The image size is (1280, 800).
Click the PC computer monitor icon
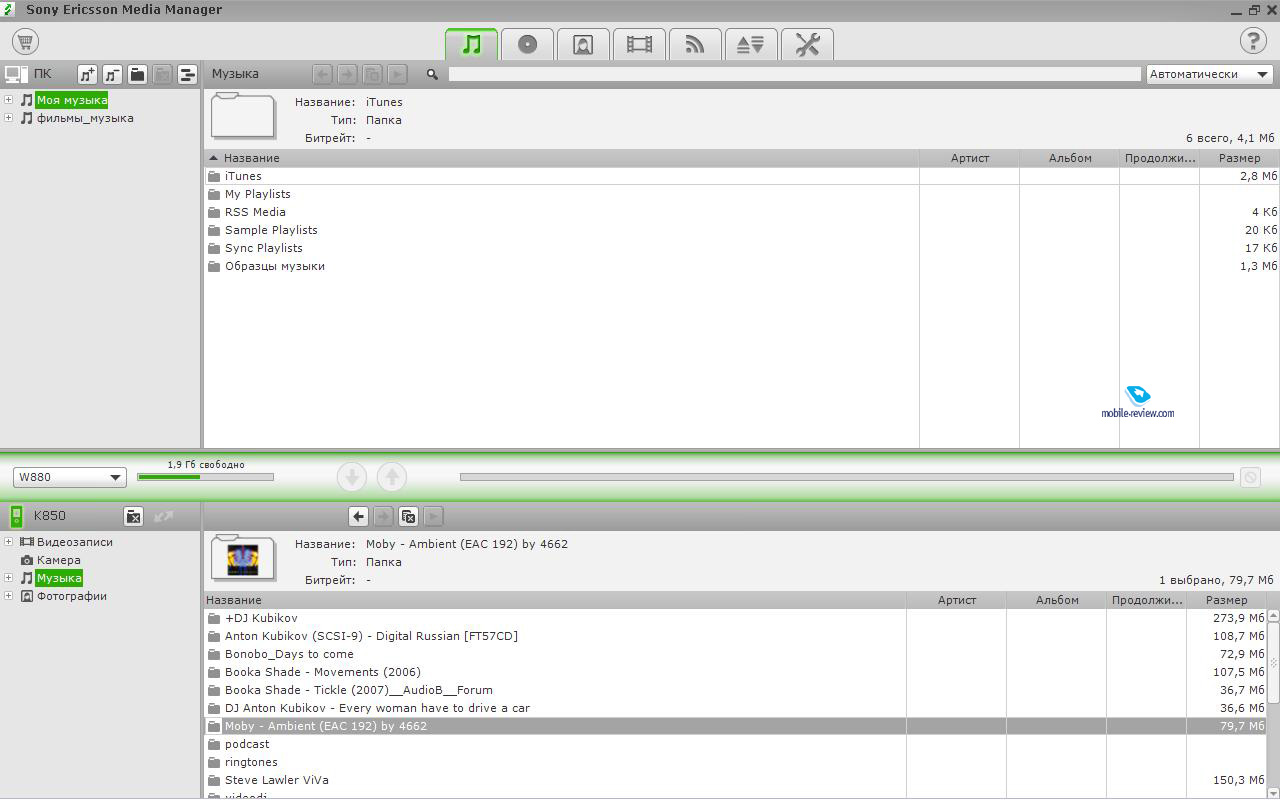pyautogui.click(x=15, y=74)
